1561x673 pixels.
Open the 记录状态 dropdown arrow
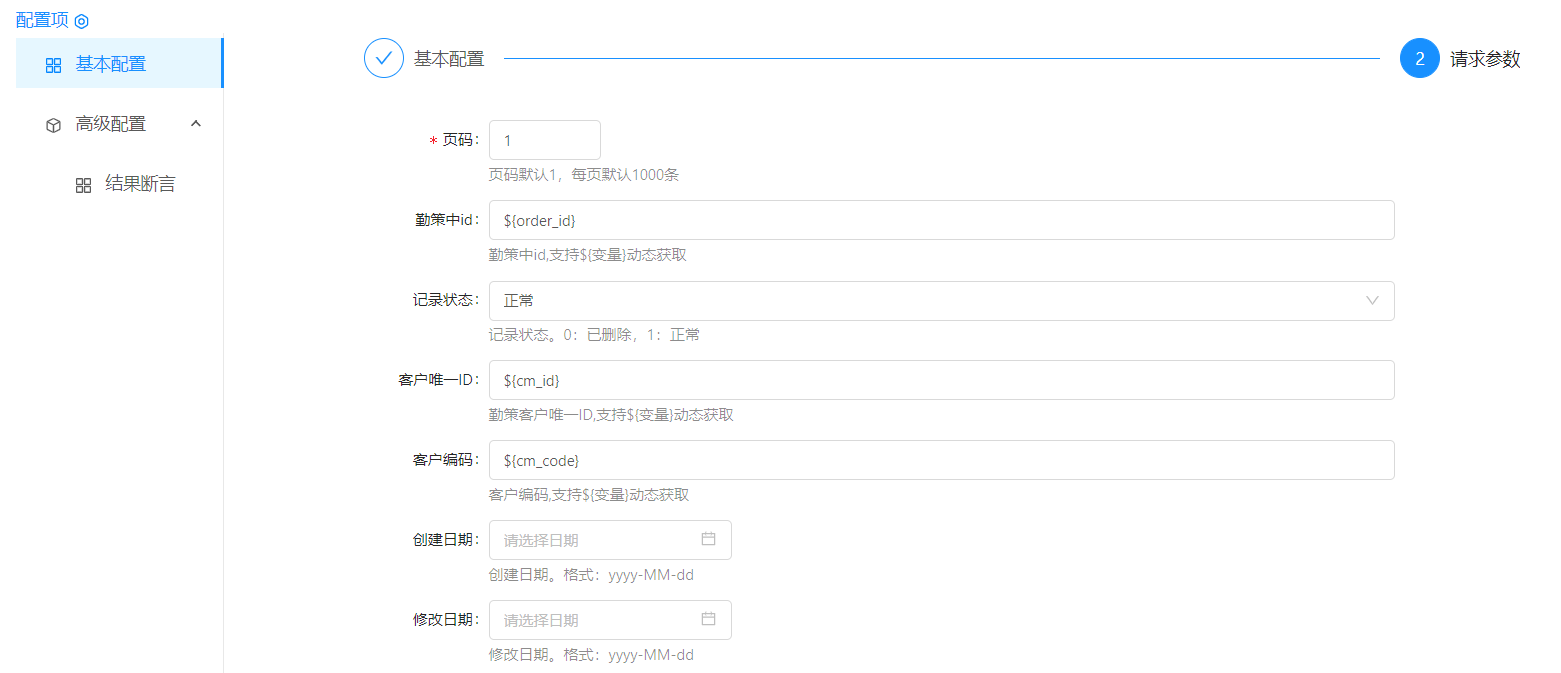1372,300
